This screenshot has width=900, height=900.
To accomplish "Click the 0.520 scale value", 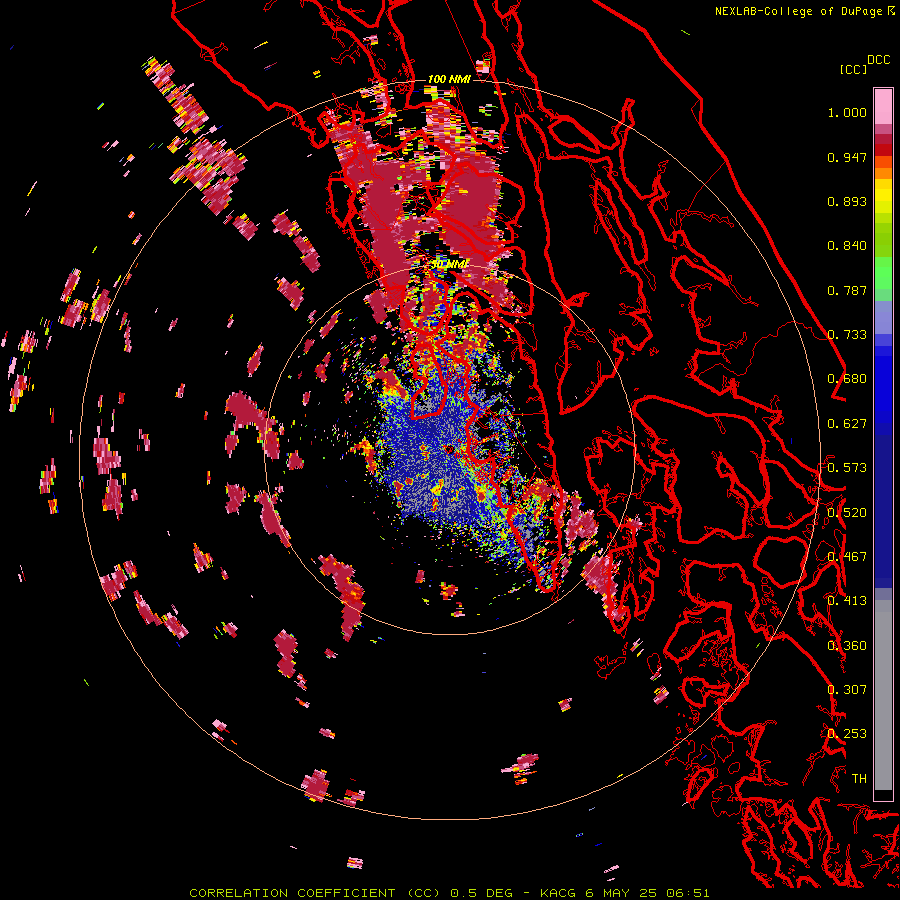I will click(847, 513).
